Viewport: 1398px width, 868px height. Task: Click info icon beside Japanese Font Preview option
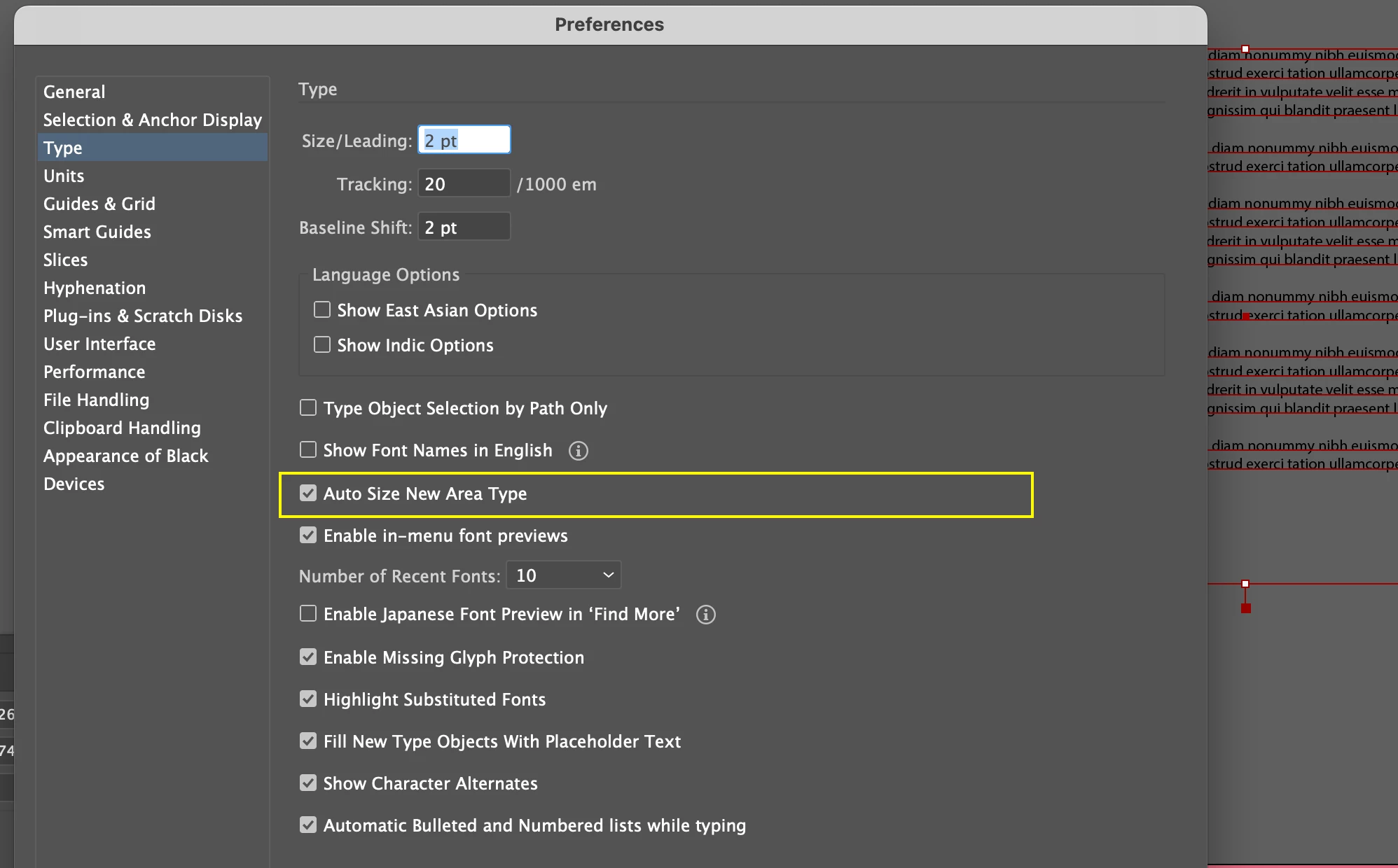point(705,615)
